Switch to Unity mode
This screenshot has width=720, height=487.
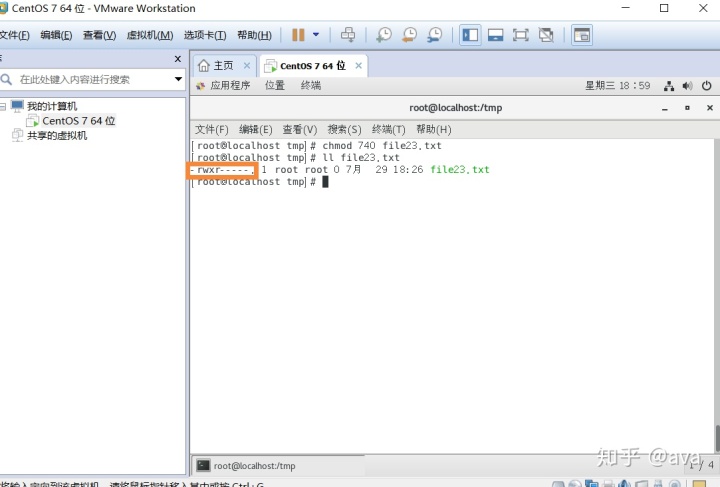546,35
